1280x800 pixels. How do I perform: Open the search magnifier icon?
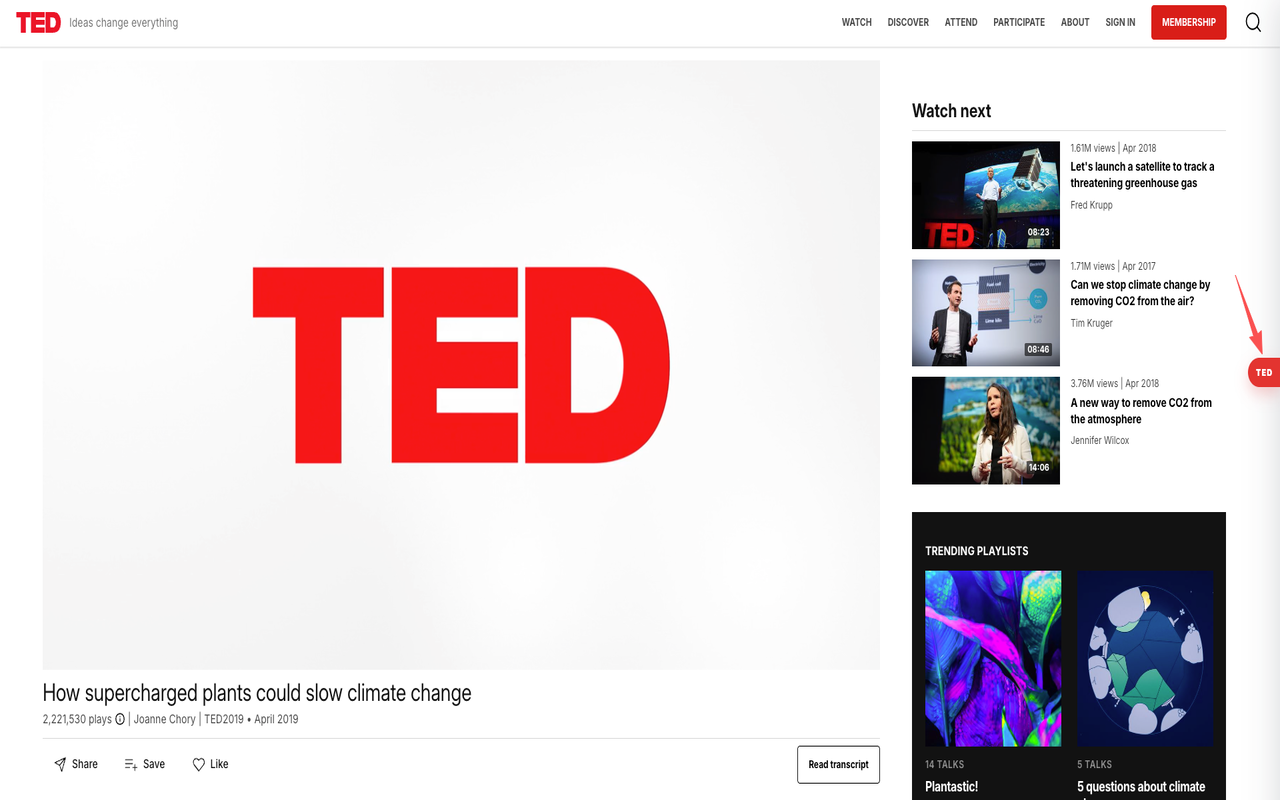point(1253,22)
